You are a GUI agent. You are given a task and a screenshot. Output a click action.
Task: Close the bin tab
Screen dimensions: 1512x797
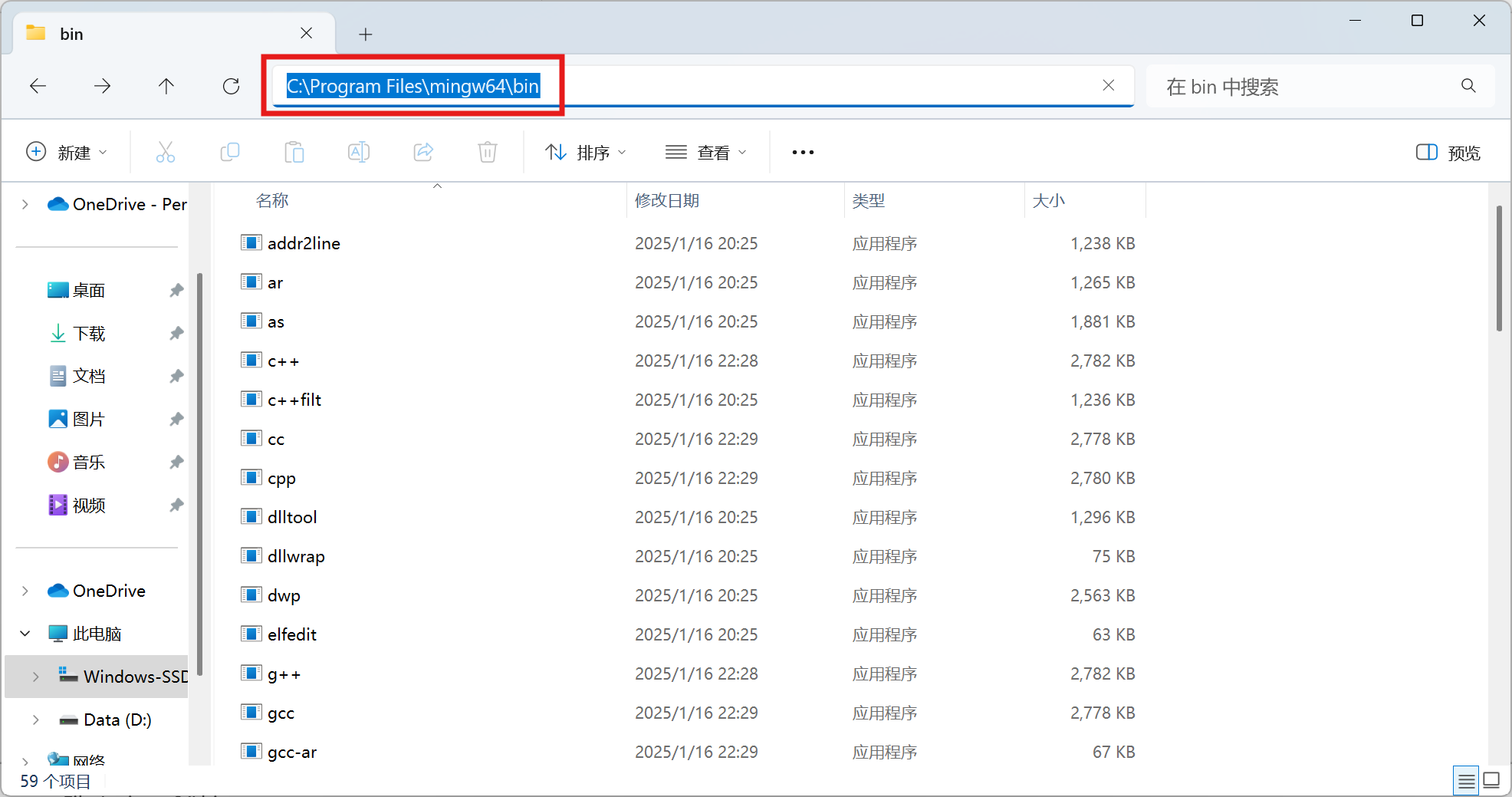click(306, 33)
